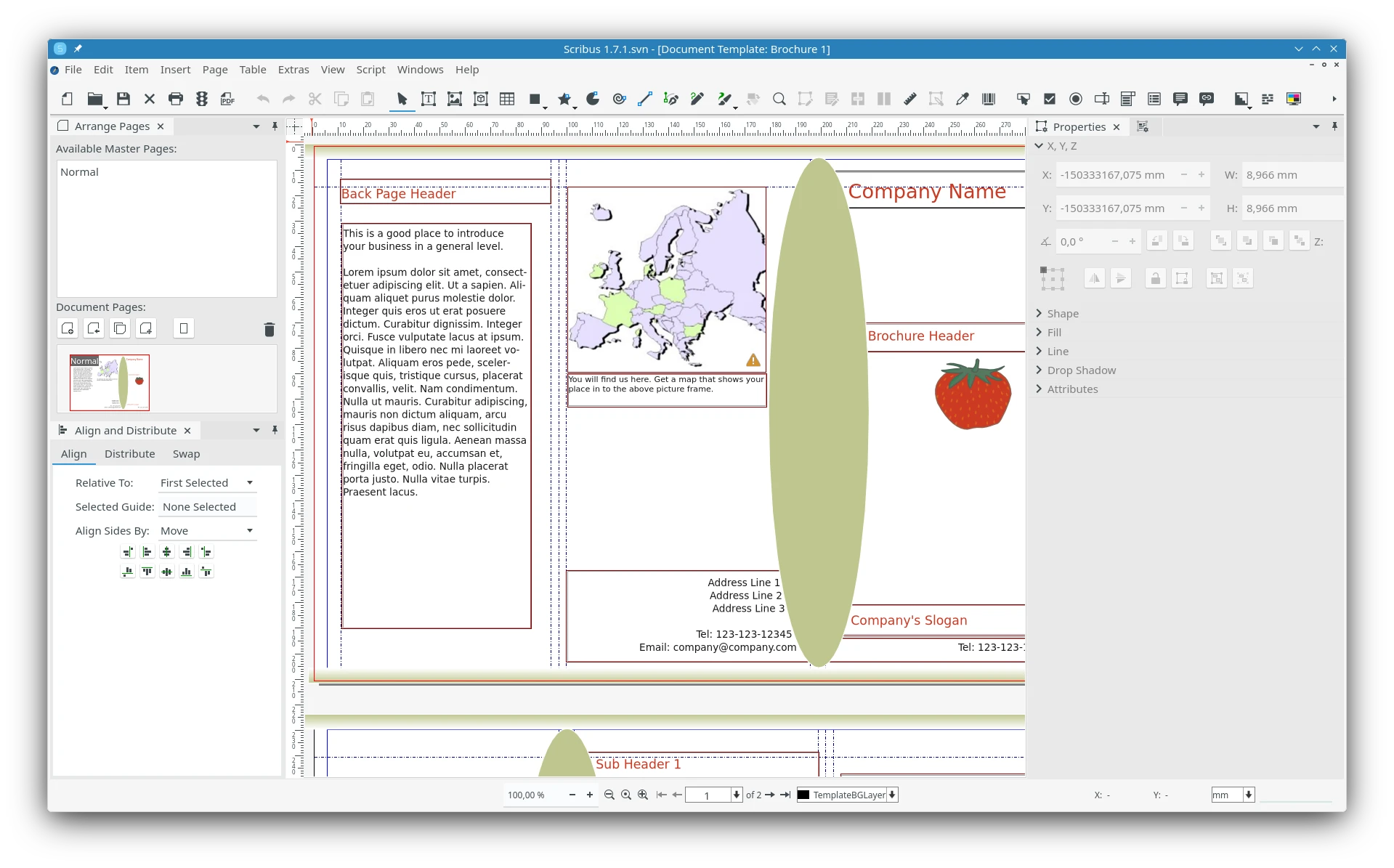Select the Text Frame tool

429,99
